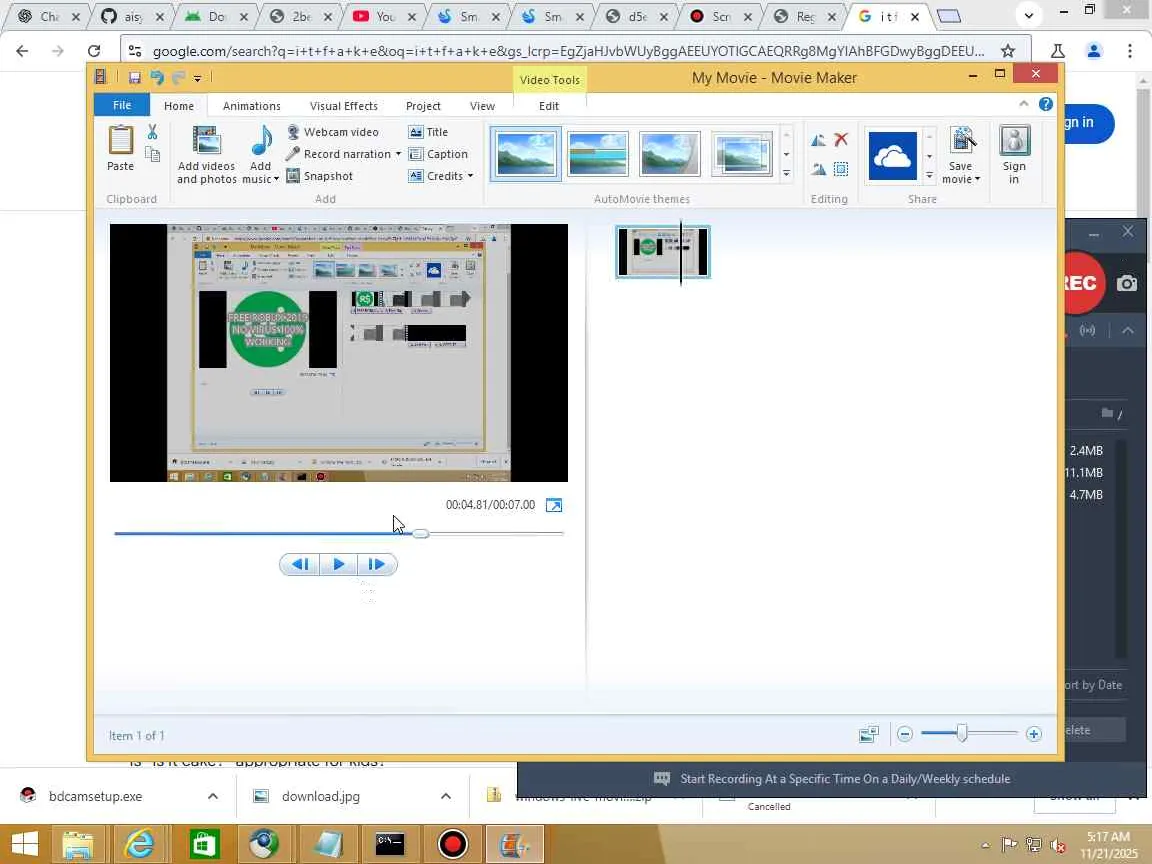This screenshot has width=1152, height=864.
Task: Click Chrome address bar URL
Action: pyautogui.click(x=568, y=51)
